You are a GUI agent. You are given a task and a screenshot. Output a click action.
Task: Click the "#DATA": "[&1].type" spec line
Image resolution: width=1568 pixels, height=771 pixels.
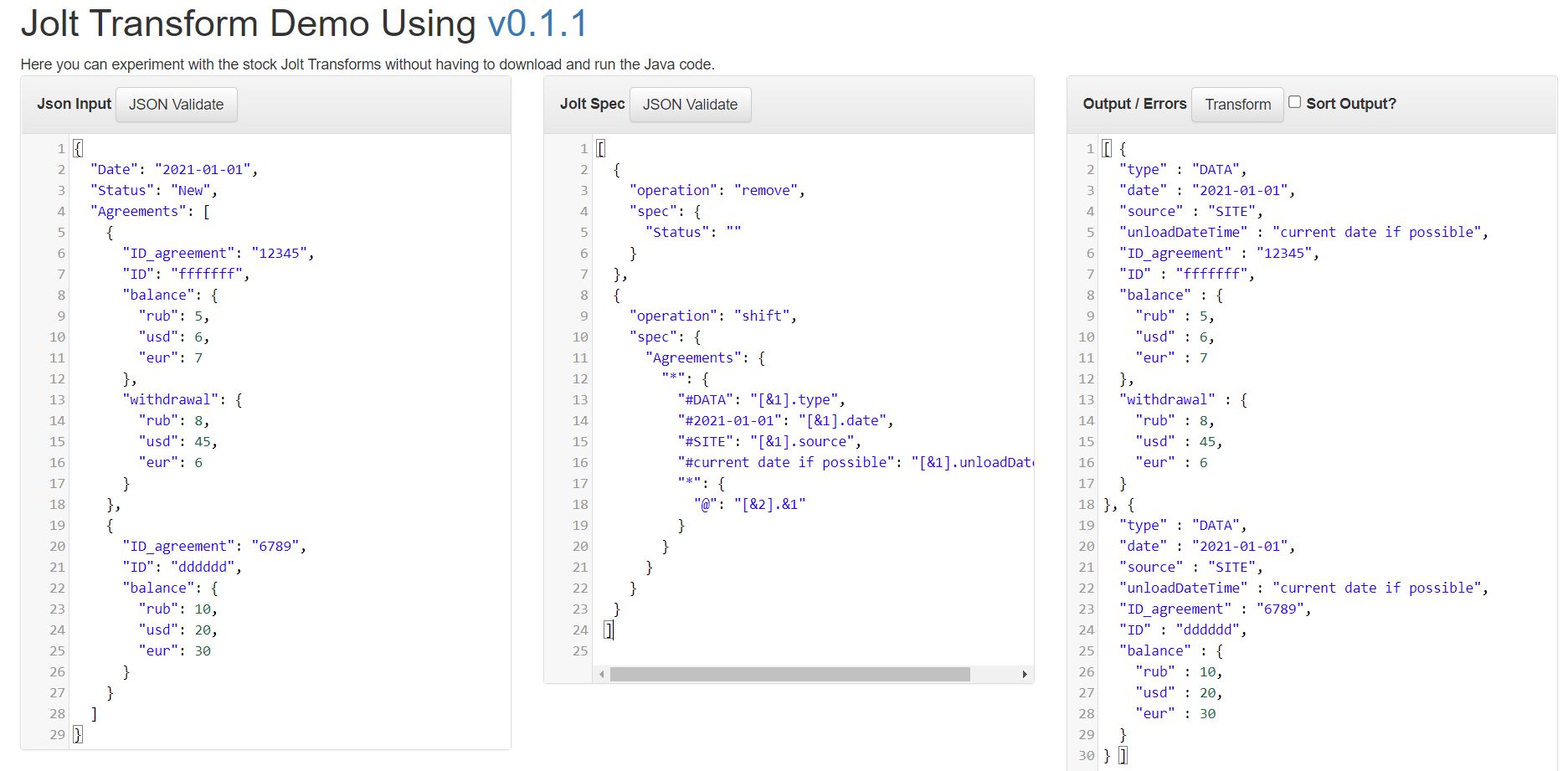pyautogui.click(x=762, y=399)
